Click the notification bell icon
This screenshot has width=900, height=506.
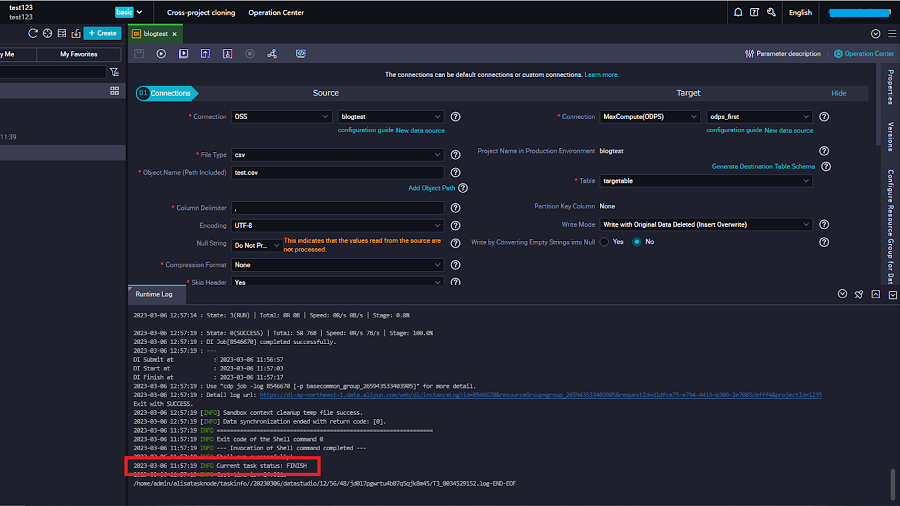738,13
